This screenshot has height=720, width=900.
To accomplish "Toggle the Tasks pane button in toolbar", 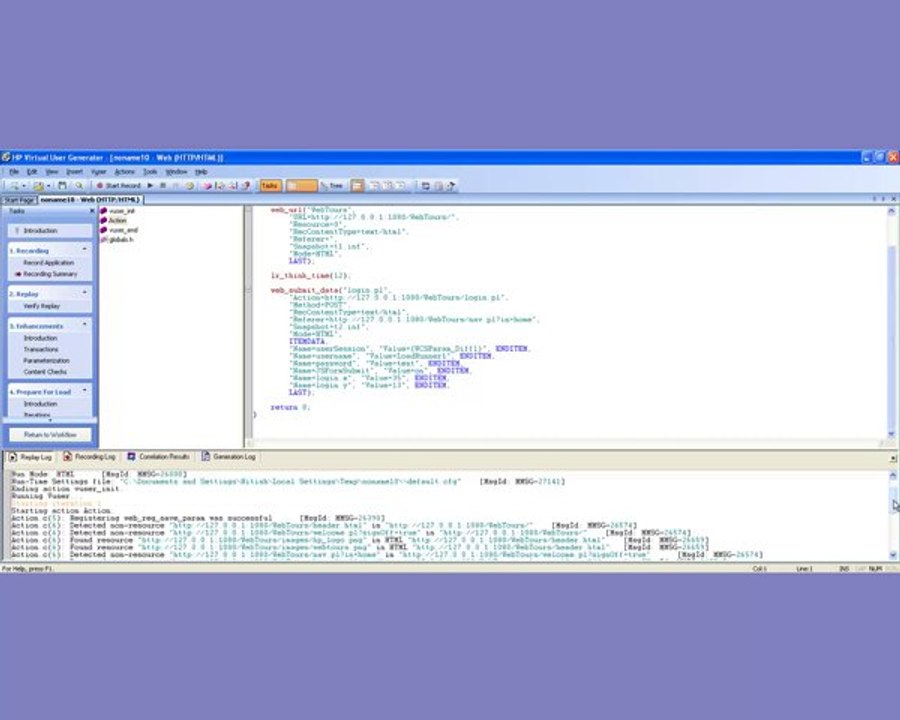I will pyautogui.click(x=270, y=185).
